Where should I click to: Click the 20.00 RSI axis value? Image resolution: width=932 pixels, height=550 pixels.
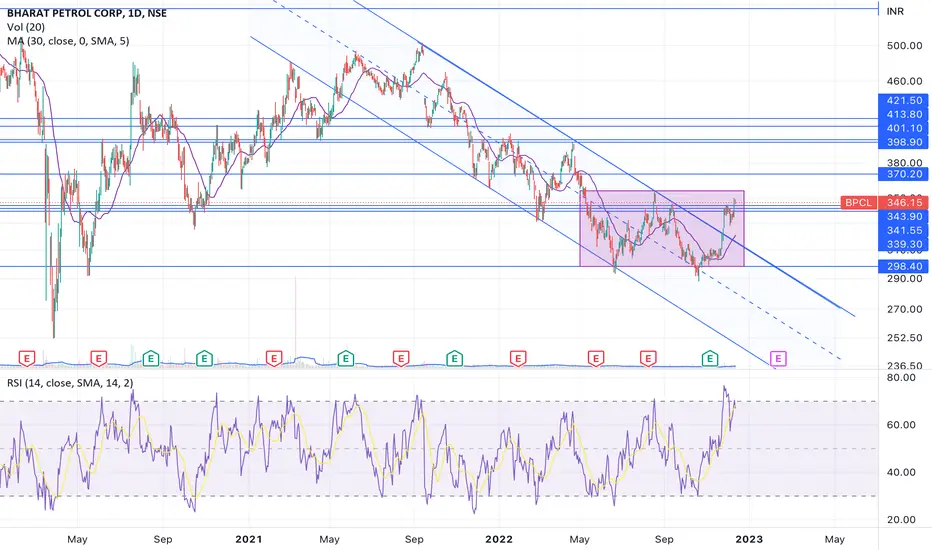coord(901,520)
